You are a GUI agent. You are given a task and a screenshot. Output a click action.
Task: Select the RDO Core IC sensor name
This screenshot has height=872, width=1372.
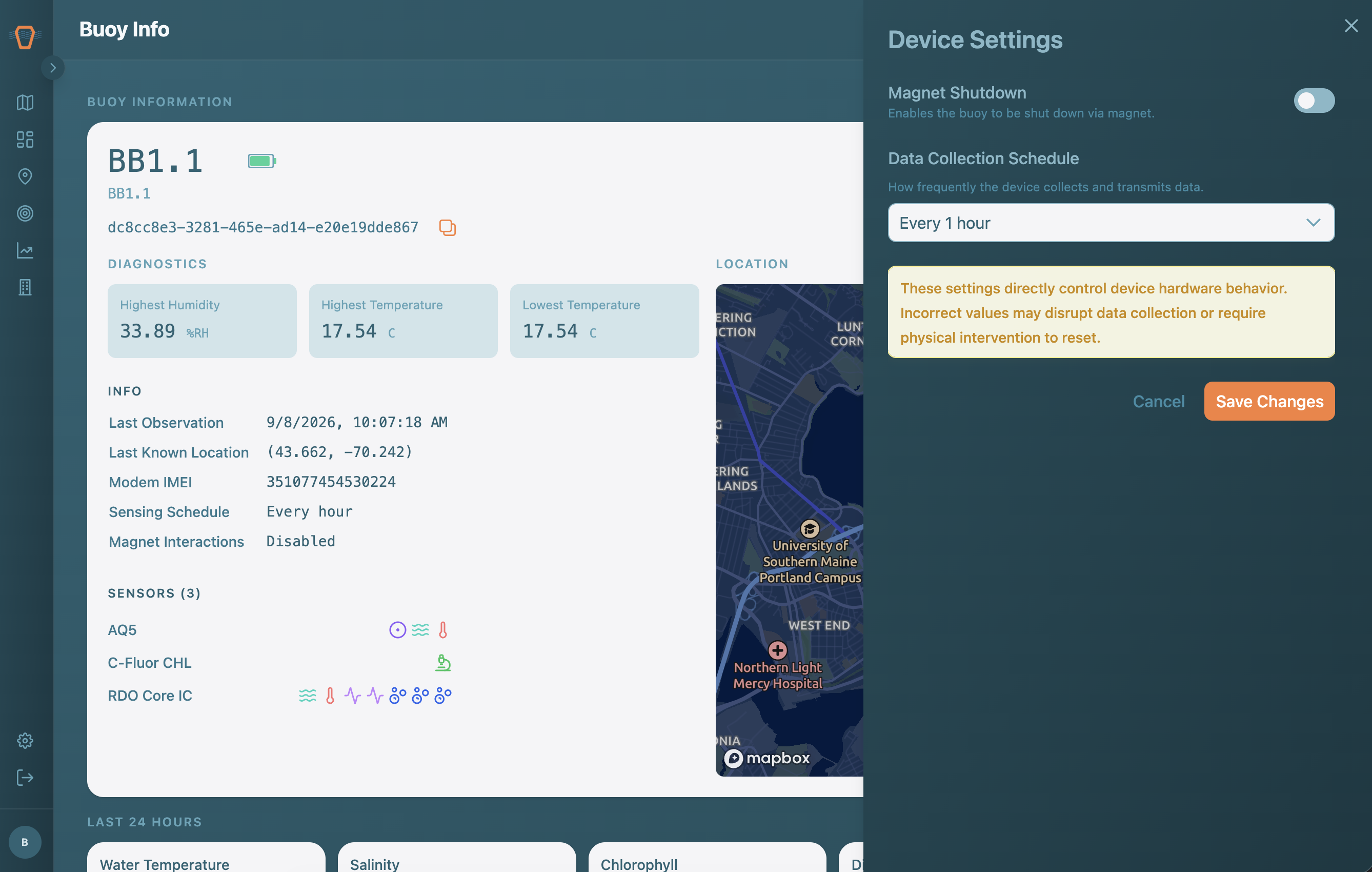tap(150, 696)
